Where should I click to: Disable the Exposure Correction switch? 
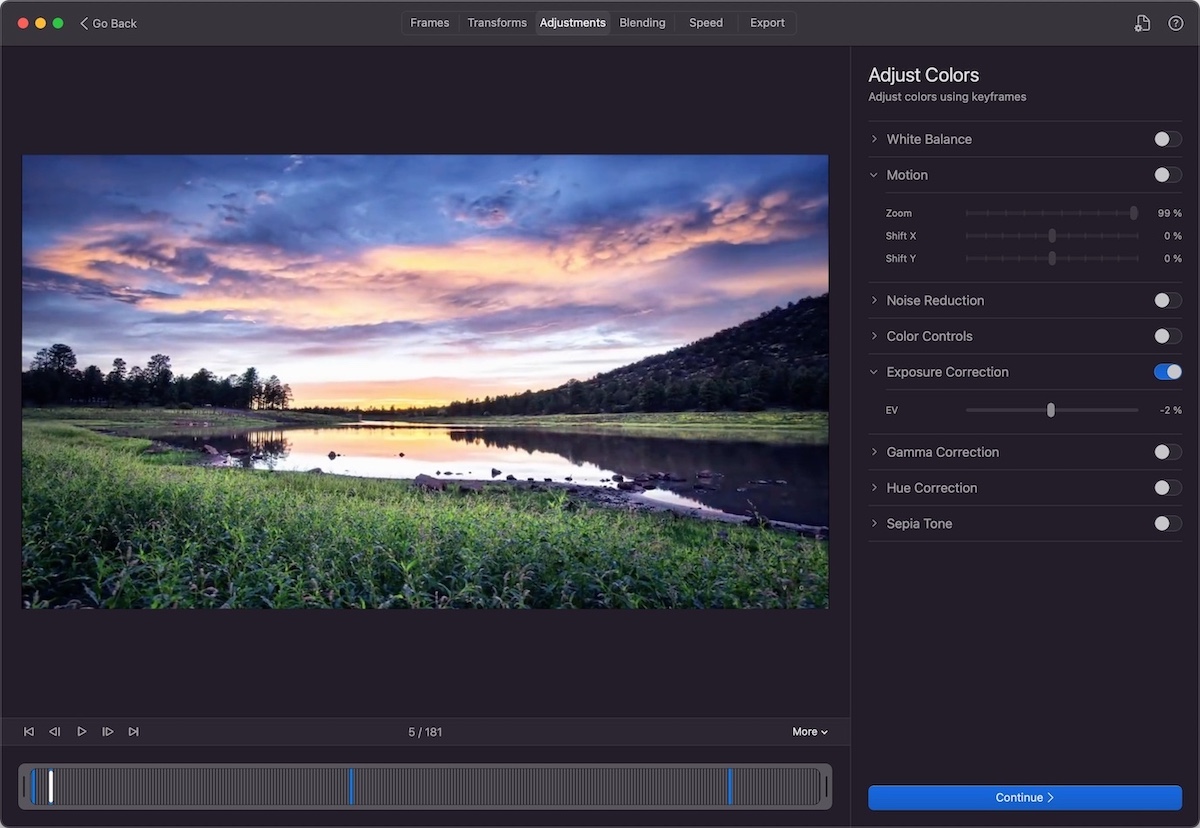click(x=1167, y=372)
